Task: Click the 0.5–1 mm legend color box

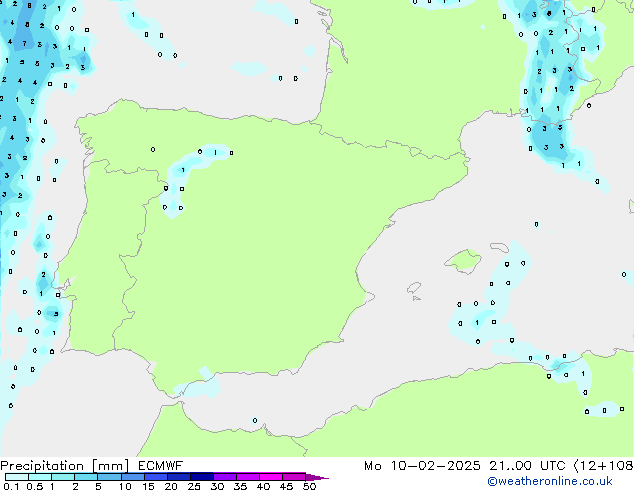Action: pos(40,477)
